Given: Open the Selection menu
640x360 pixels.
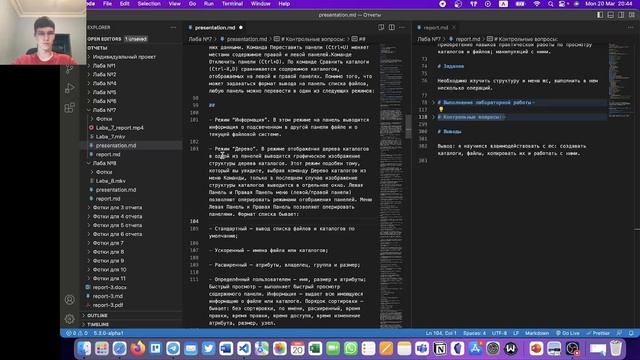Looking at the screenshot, I should coord(149,4).
